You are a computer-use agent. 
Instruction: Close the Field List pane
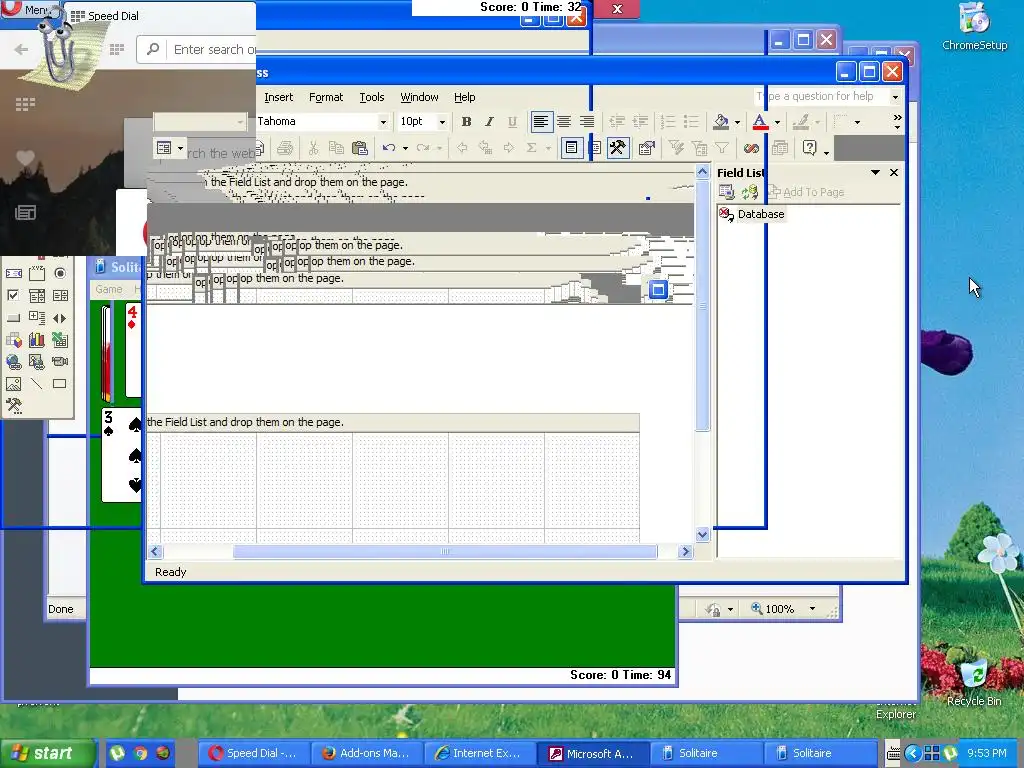click(x=894, y=172)
